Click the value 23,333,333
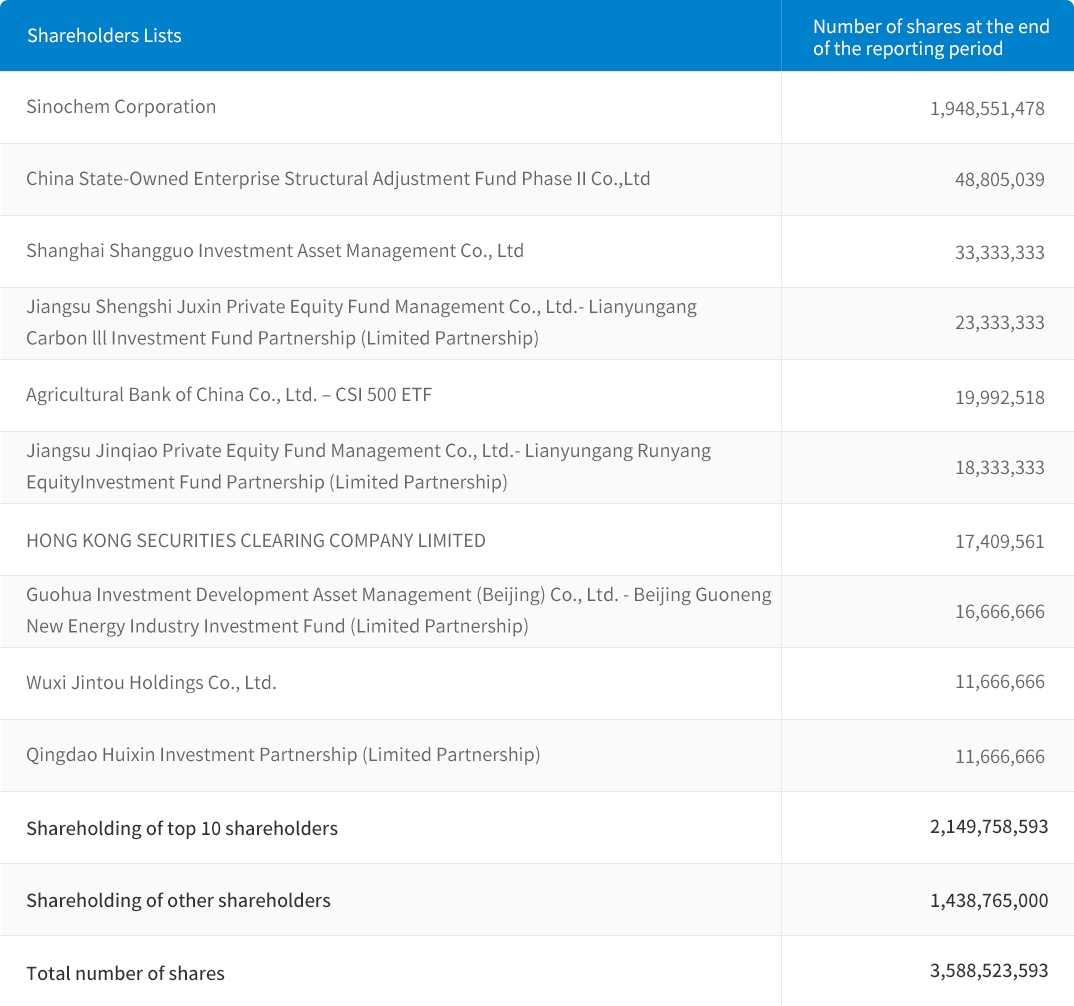 [999, 323]
